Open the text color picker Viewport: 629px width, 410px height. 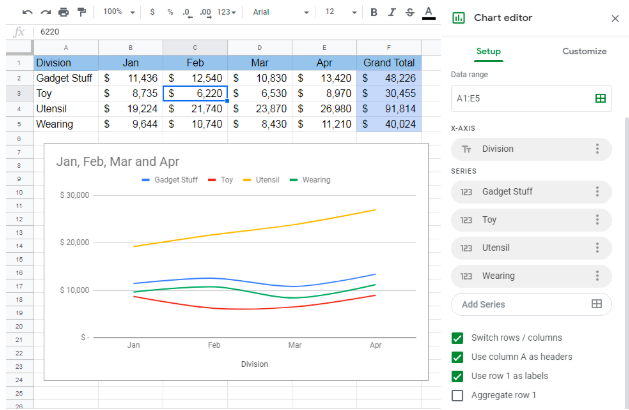click(428, 13)
